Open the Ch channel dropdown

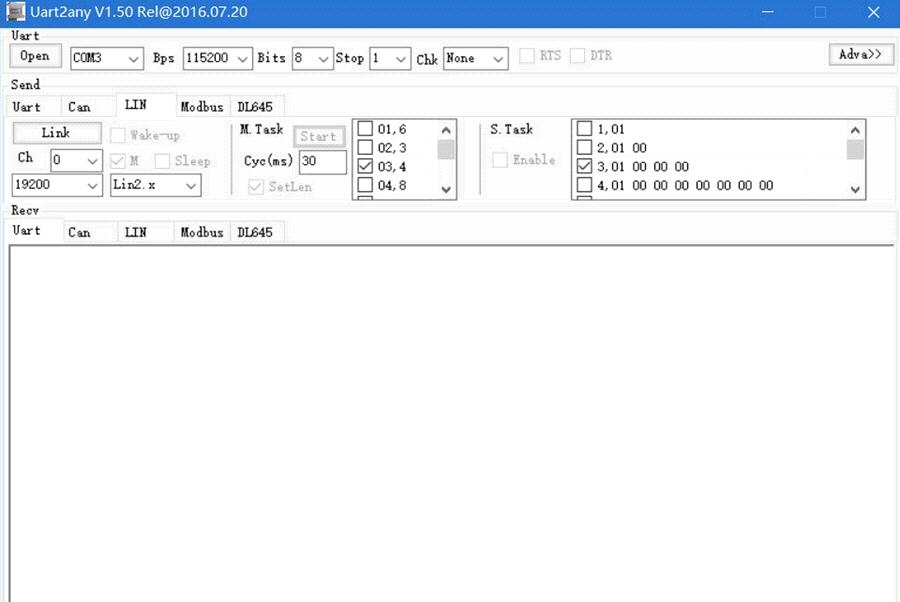coord(94,160)
